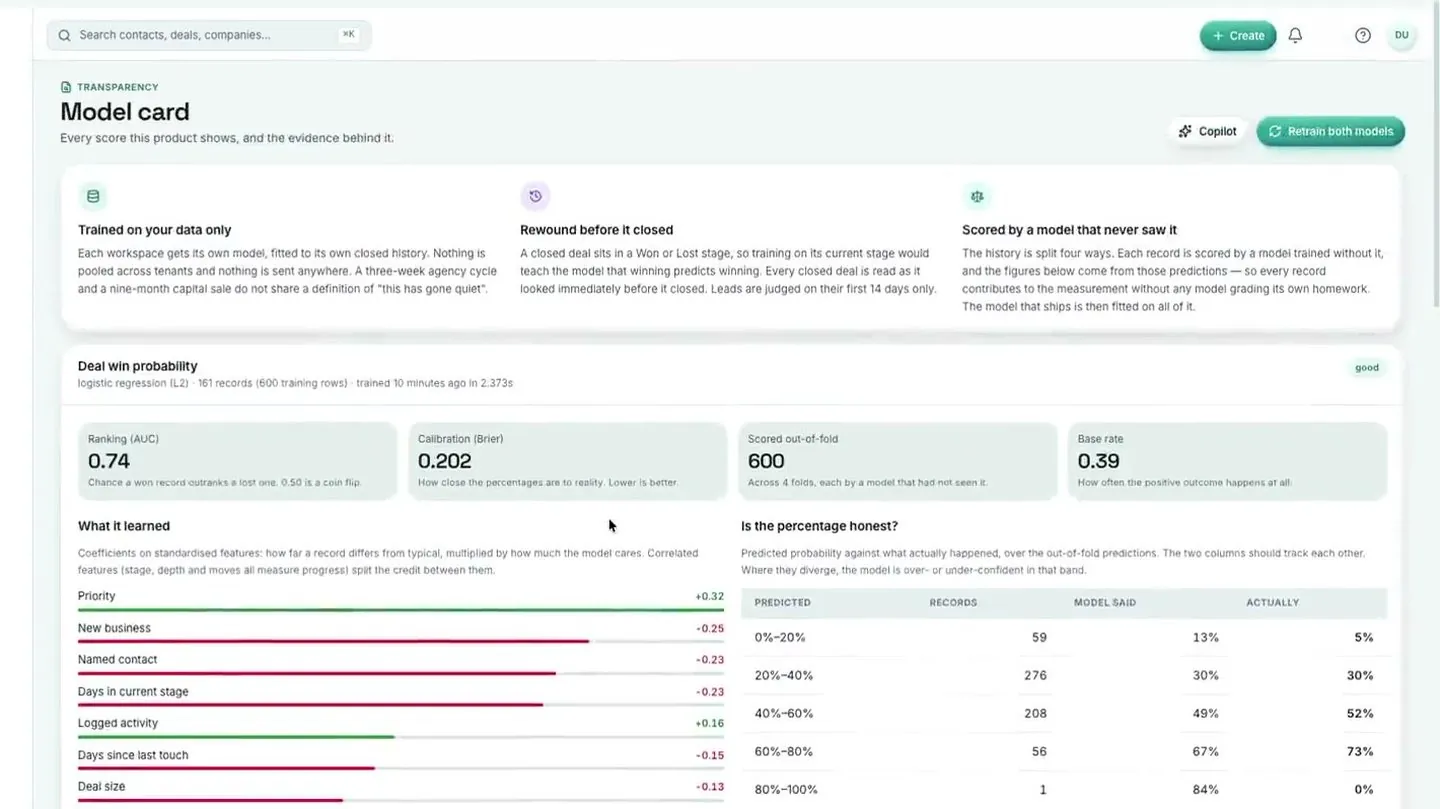Click the PREDICTED column header
This screenshot has height=809, width=1440.
pos(782,603)
